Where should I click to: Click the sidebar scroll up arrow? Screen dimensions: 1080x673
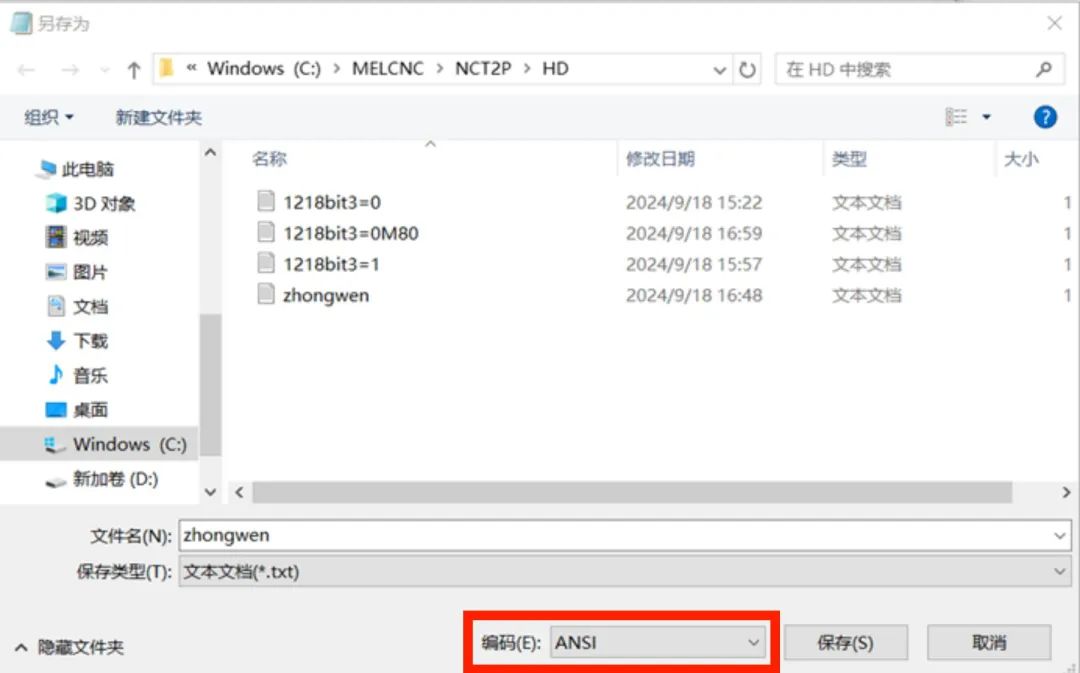(x=211, y=152)
